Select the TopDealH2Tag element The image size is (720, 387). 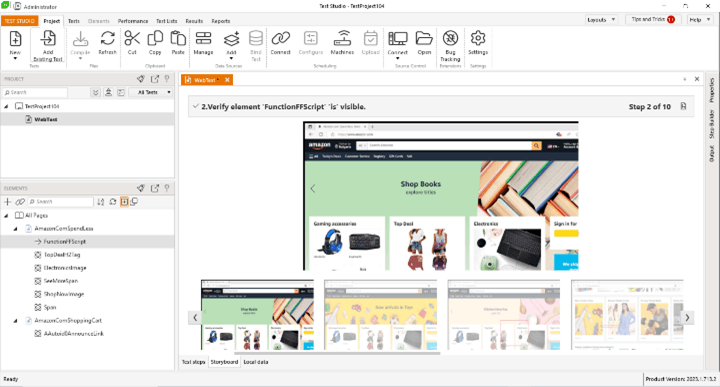click(x=62, y=255)
